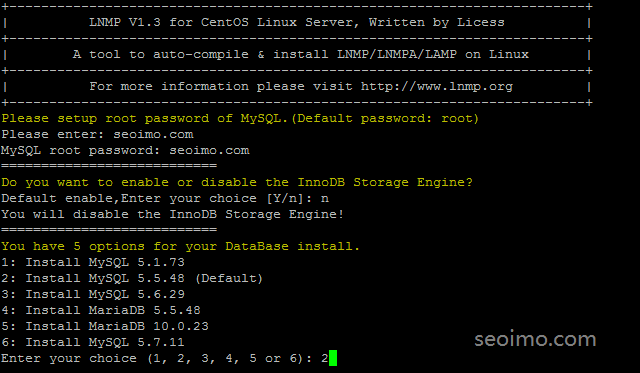Click the green terminal cursor block
Screen dimensions: 640x373
(333, 358)
